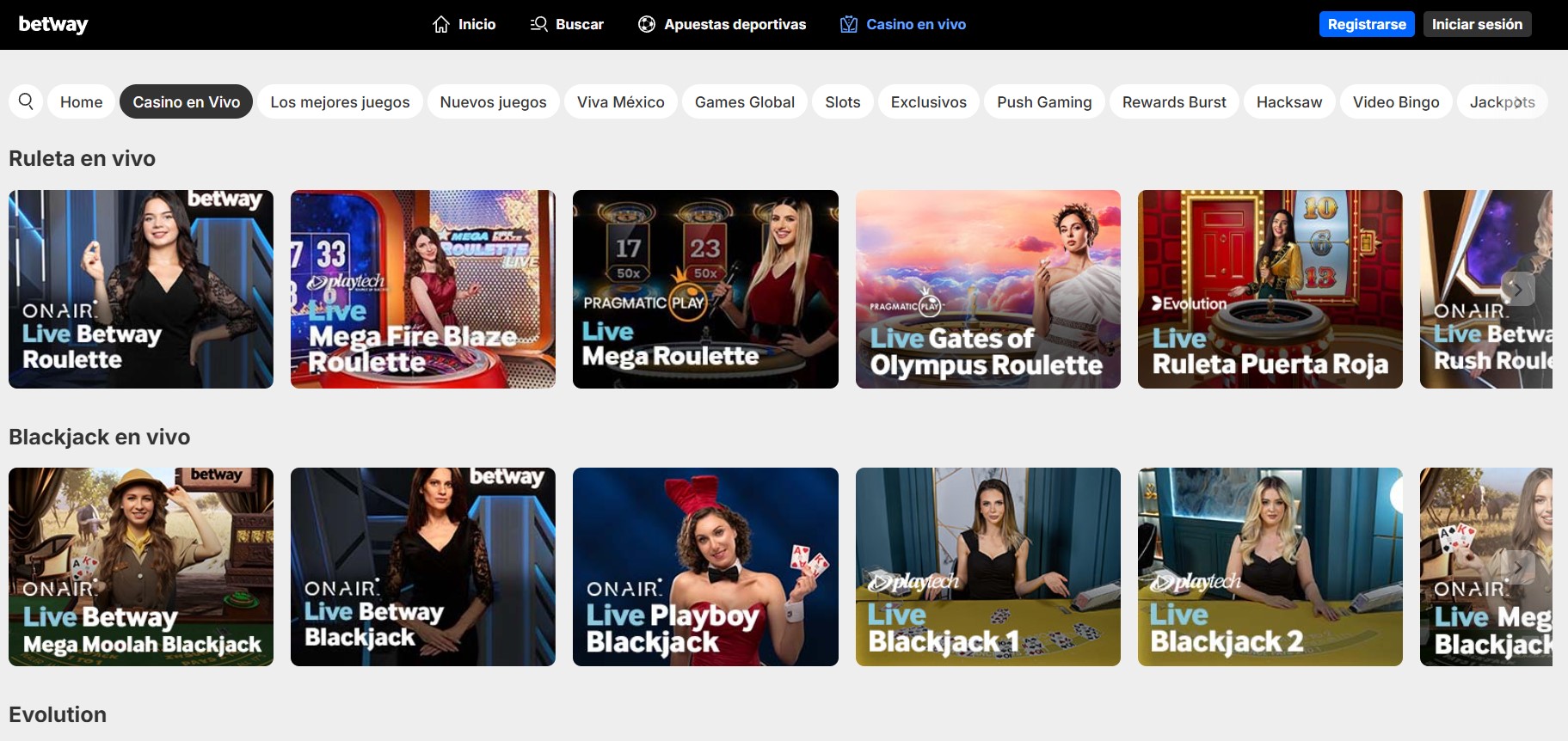Click the Blackjack en vivo section heading

click(99, 437)
